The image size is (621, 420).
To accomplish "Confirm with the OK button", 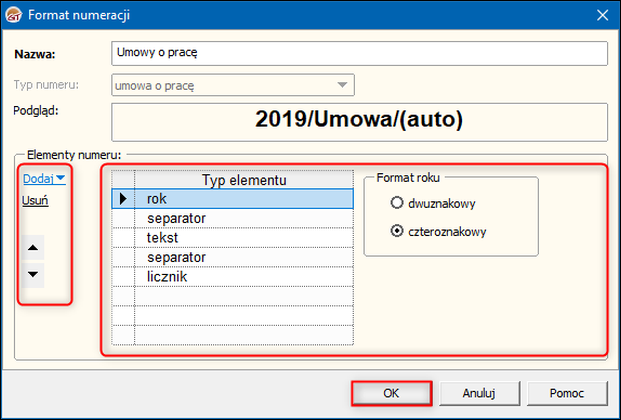I will (391, 393).
